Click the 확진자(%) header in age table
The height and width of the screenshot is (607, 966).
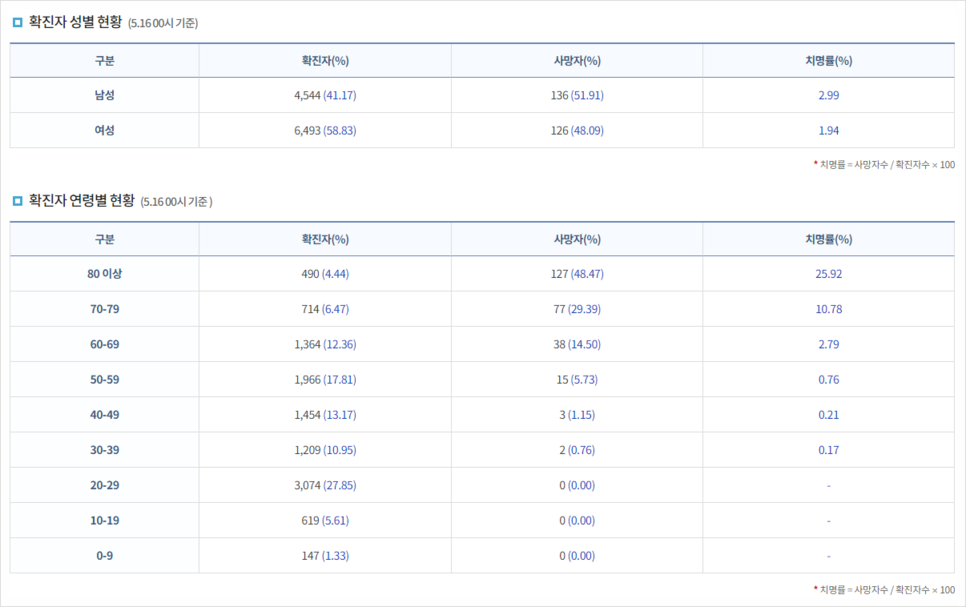325,239
